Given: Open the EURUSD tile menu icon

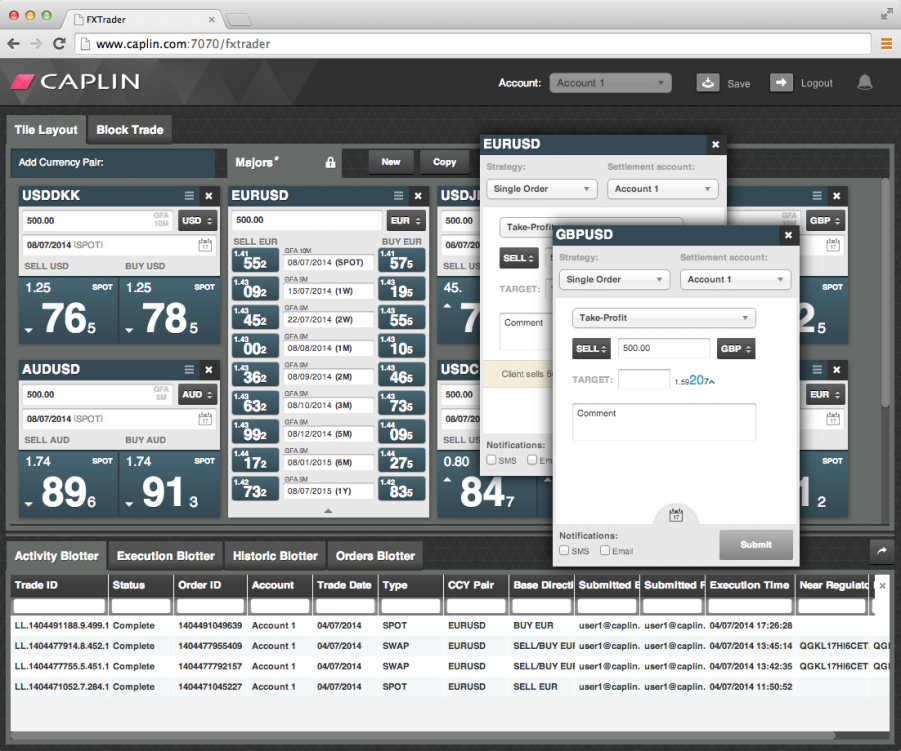Looking at the screenshot, I should pyautogui.click(x=398, y=196).
